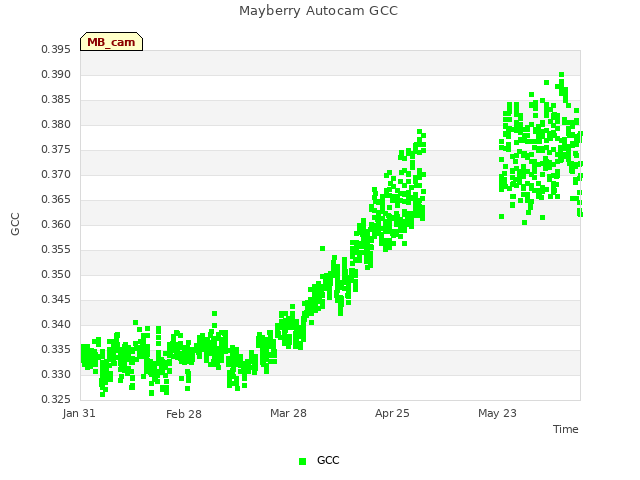Viewport: 640px width, 480px height.
Task: Click the 0.380 y-axis value
Action: [x=56, y=124]
